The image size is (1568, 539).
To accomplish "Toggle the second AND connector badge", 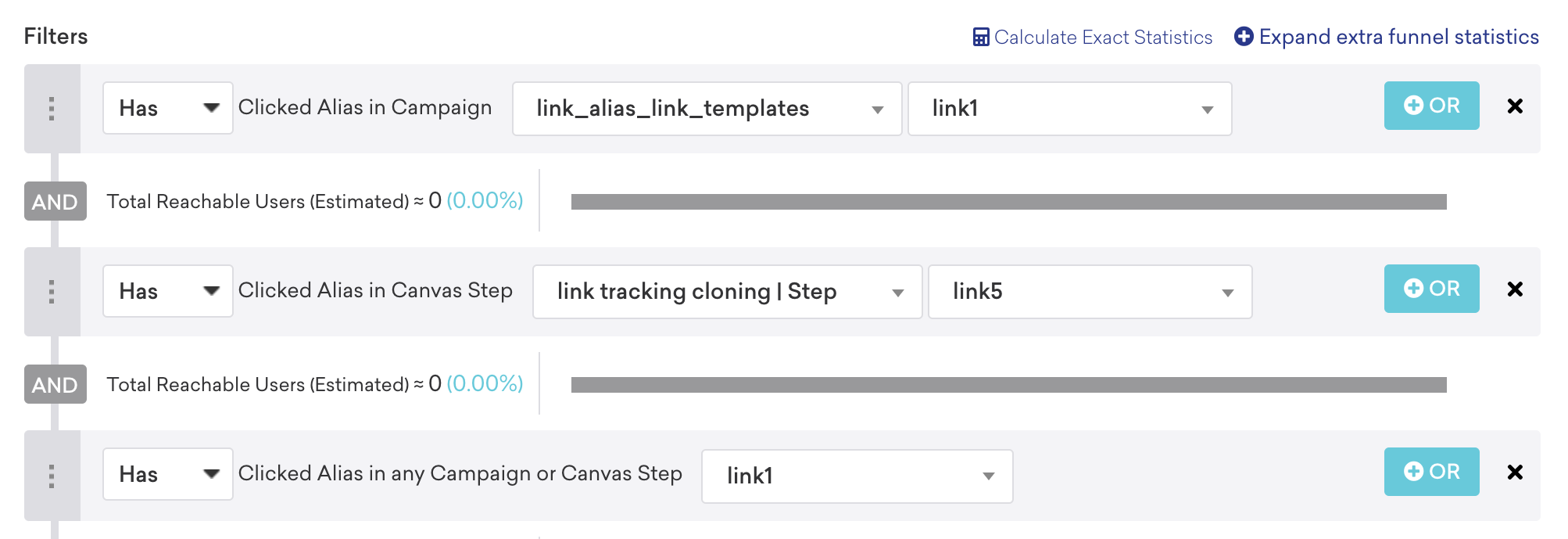I will (x=55, y=385).
